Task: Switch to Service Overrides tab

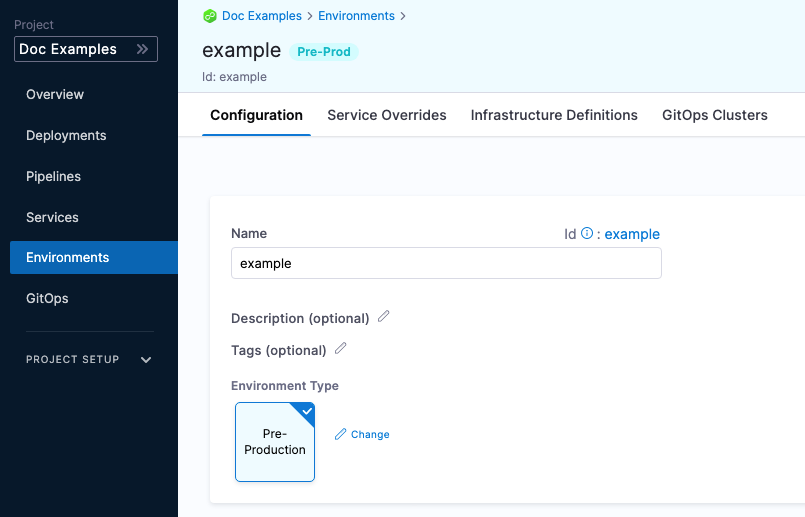Action: coord(387,115)
